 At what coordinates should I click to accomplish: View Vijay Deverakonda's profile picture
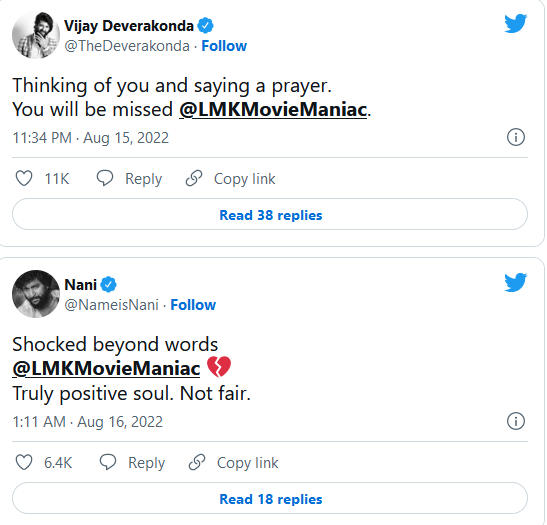tap(36, 35)
